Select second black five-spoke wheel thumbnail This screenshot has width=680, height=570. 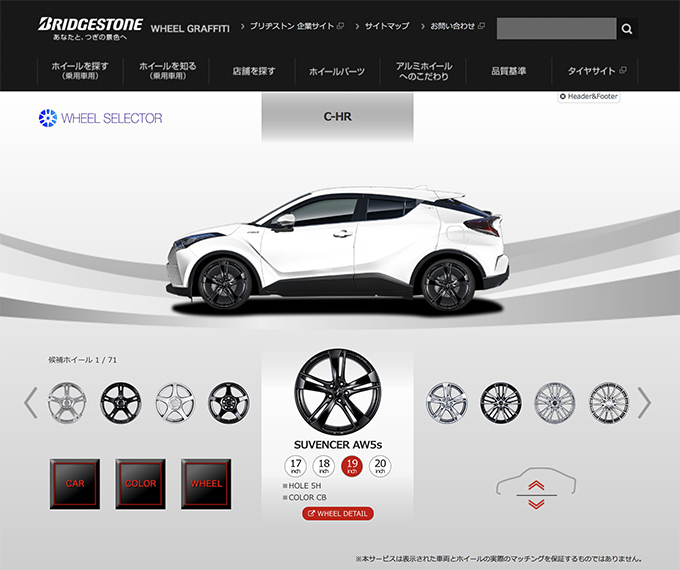click(x=121, y=403)
